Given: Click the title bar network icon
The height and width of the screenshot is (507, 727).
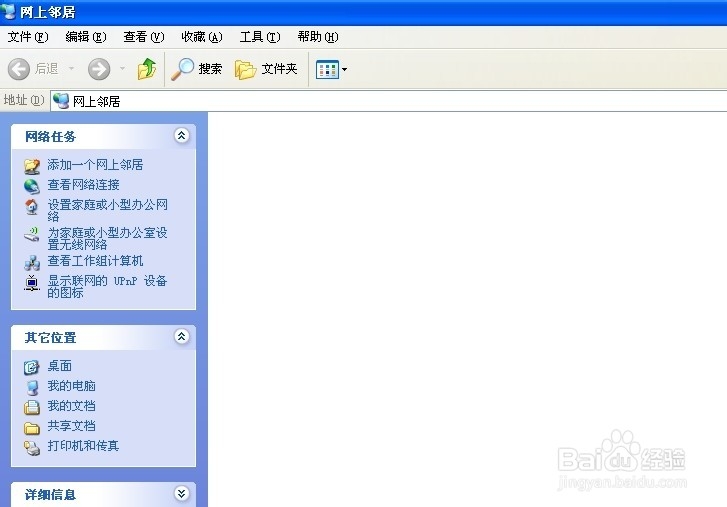Looking at the screenshot, I should (x=8, y=11).
